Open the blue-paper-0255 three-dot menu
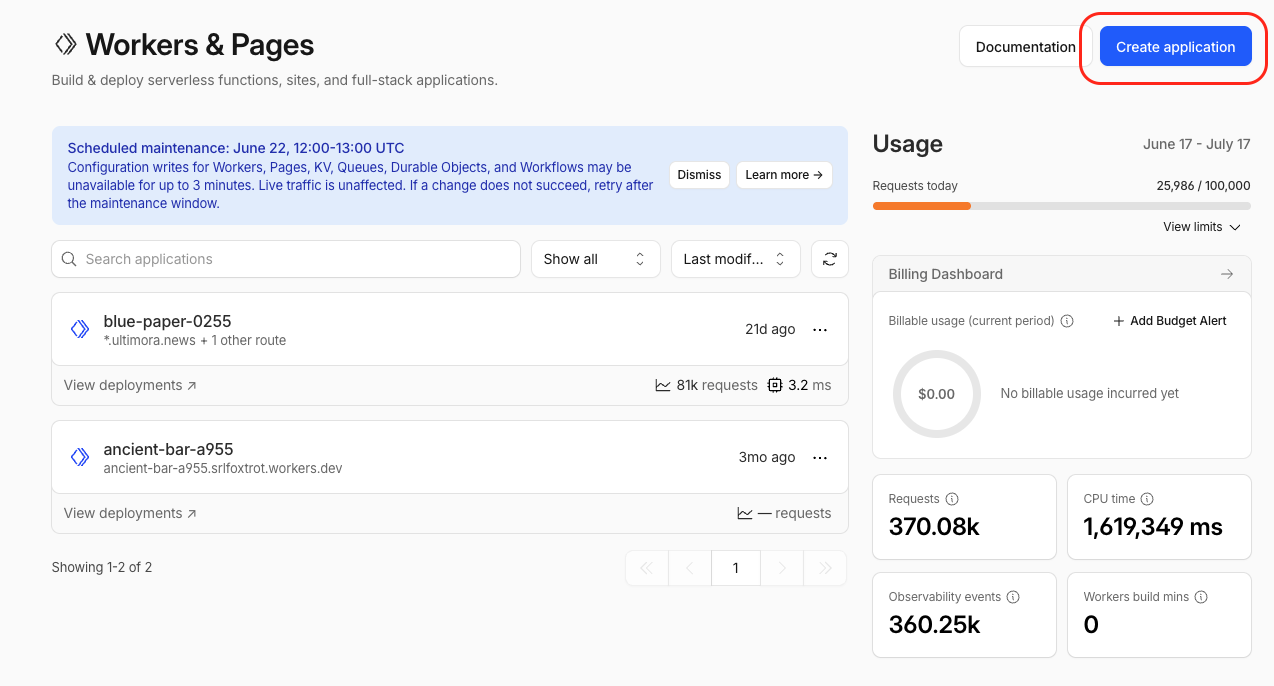The image size is (1274, 686). coord(820,329)
